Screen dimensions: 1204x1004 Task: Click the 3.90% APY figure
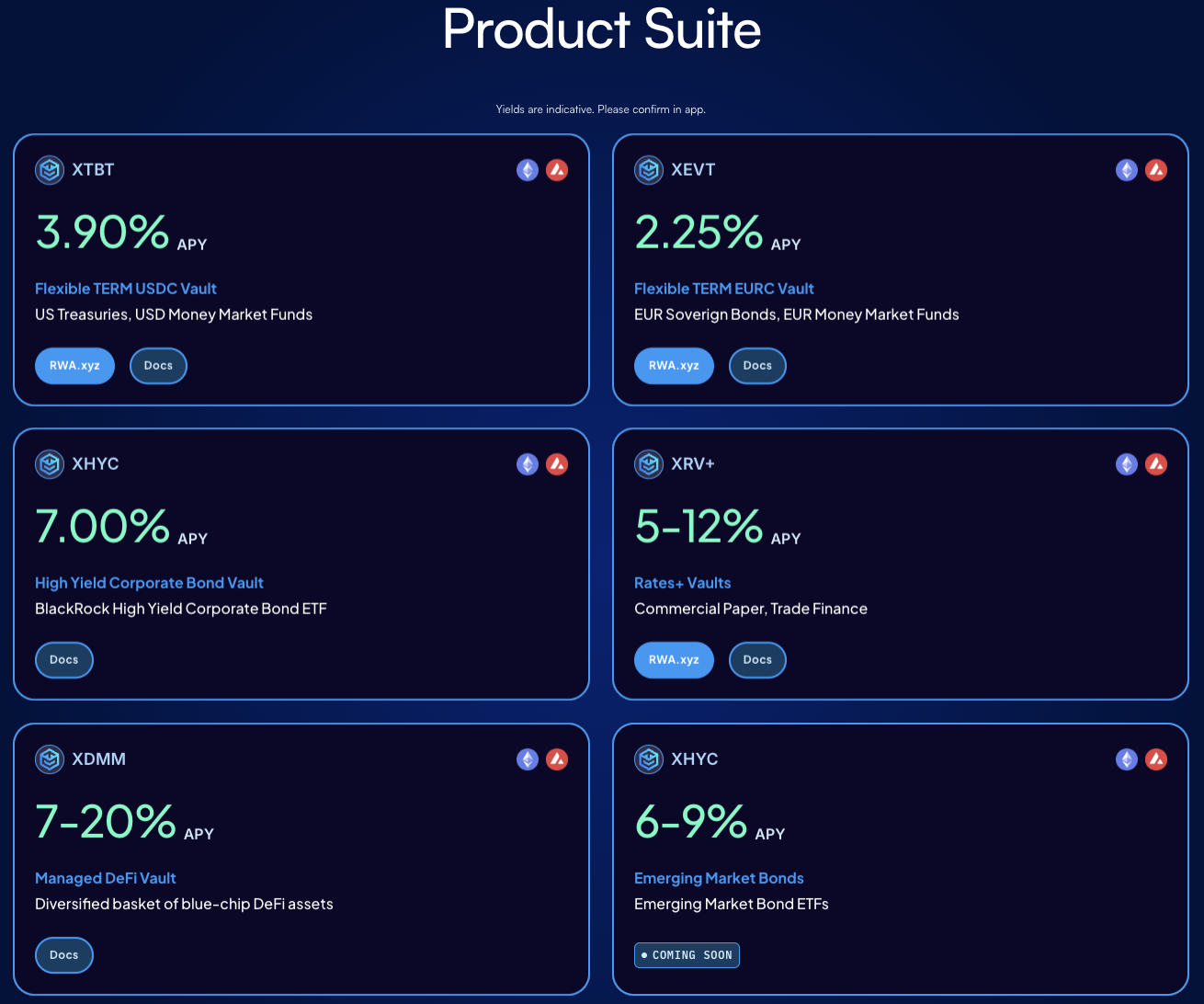pyautogui.click(x=121, y=233)
